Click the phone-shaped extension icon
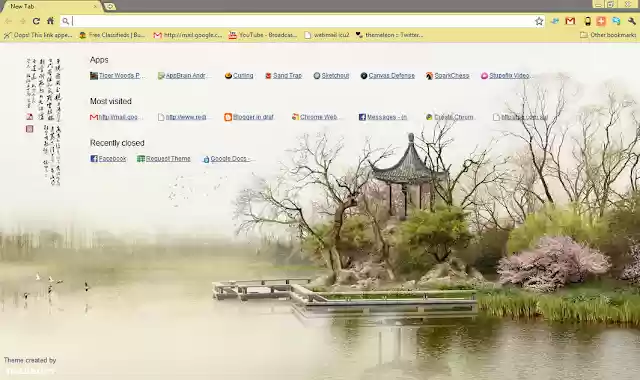Viewport: 640px width, 380px height. point(587,21)
